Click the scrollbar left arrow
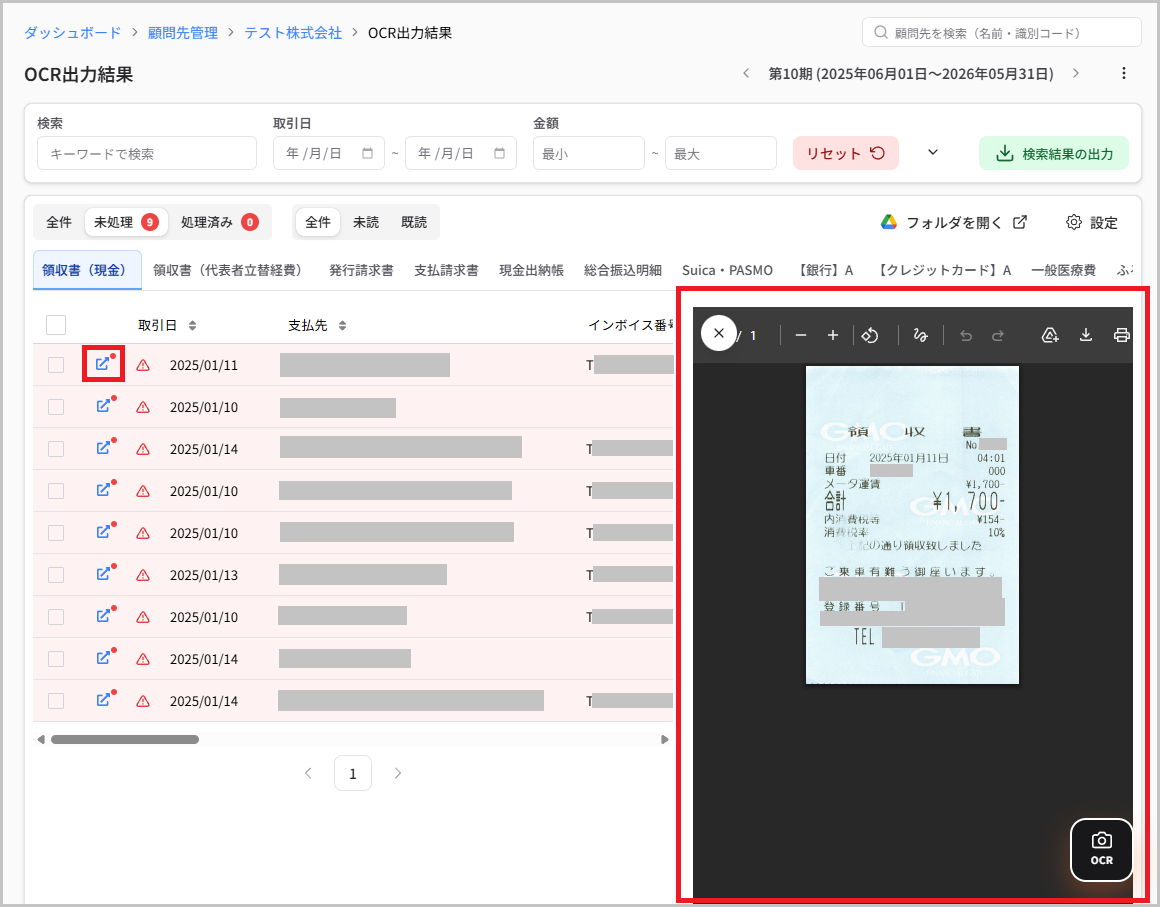 pyautogui.click(x=41, y=739)
